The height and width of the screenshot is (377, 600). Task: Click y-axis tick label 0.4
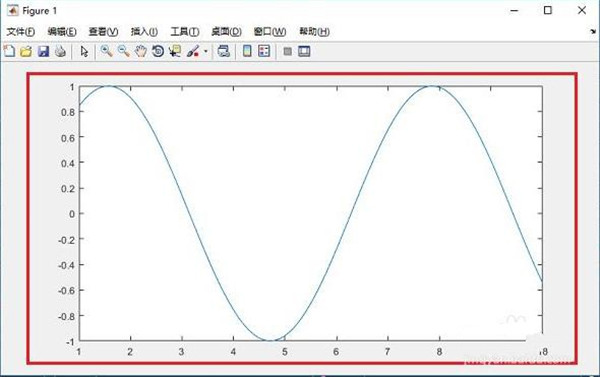pos(67,163)
